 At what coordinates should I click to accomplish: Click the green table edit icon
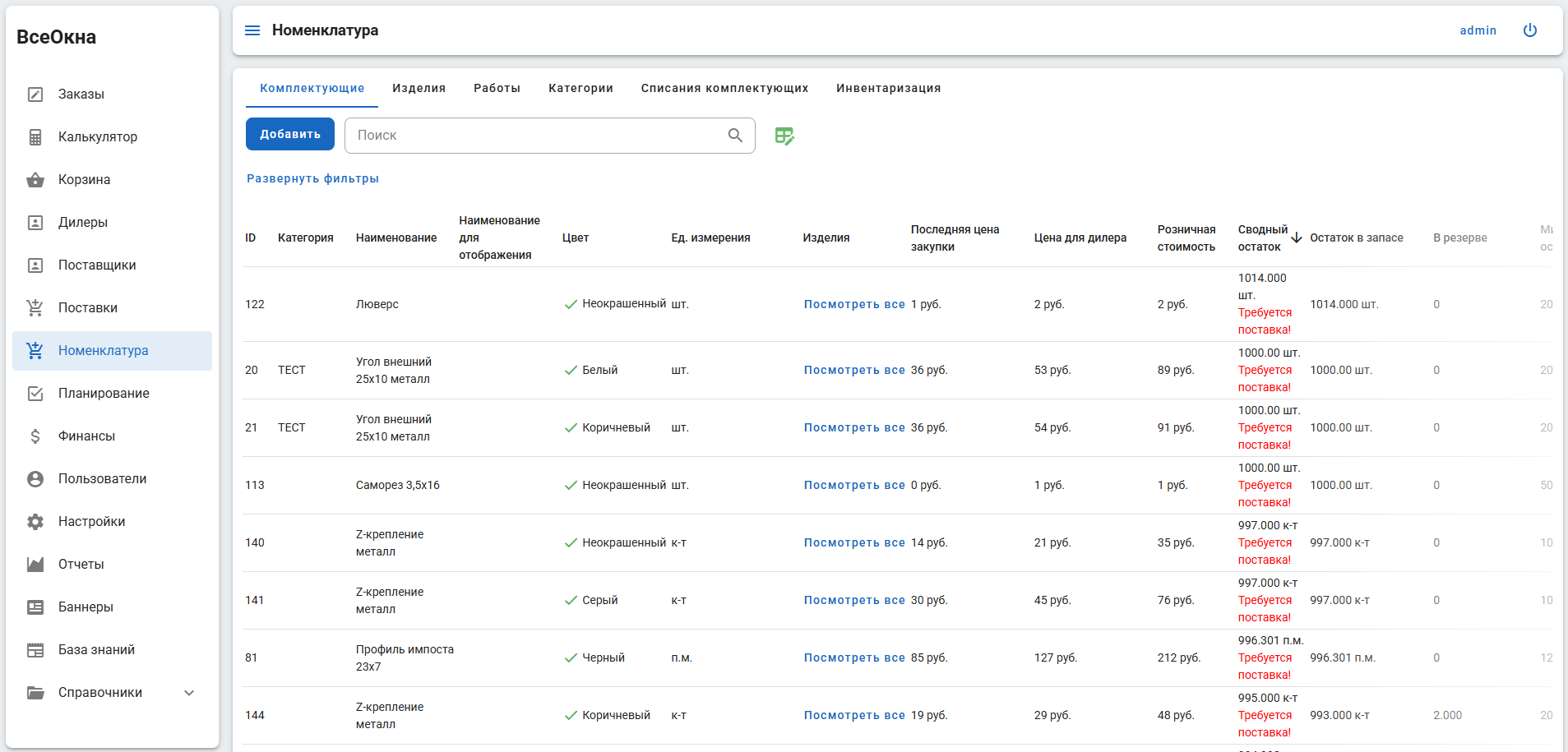pos(784,136)
